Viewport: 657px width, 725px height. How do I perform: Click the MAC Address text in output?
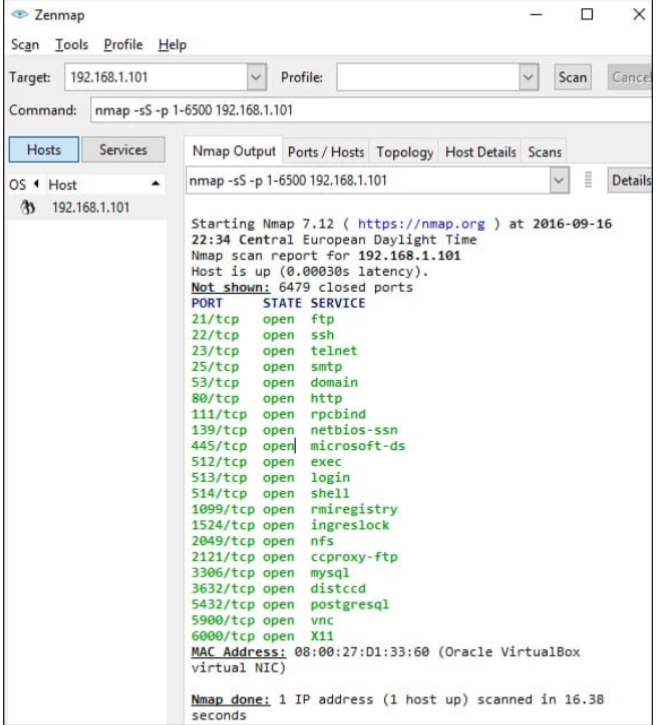[x=239, y=652]
